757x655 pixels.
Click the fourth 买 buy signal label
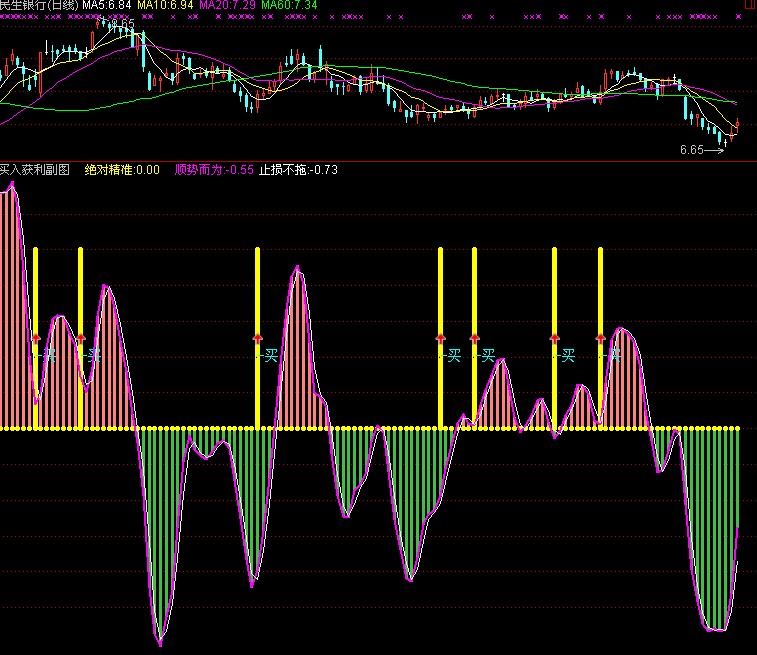click(453, 355)
